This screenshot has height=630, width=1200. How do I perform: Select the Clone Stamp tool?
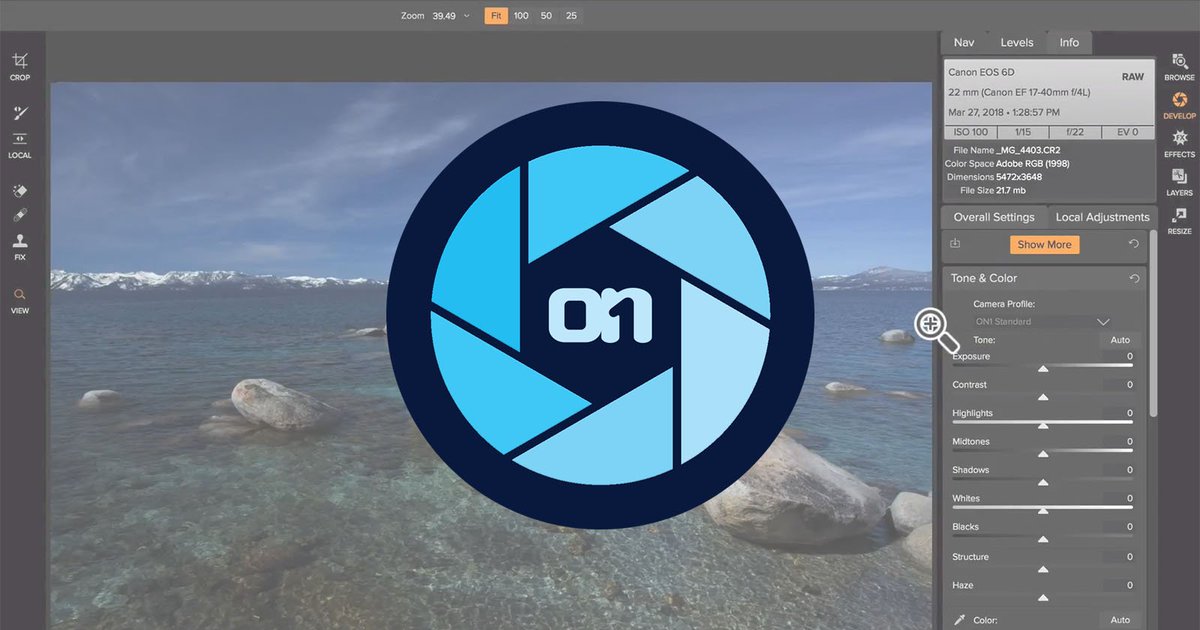(x=20, y=241)
